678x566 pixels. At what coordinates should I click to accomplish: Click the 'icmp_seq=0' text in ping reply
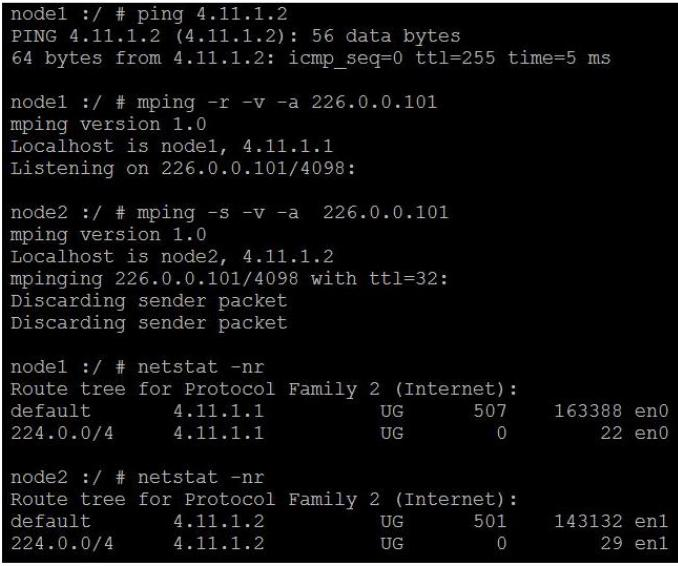[x=345, y=58]
